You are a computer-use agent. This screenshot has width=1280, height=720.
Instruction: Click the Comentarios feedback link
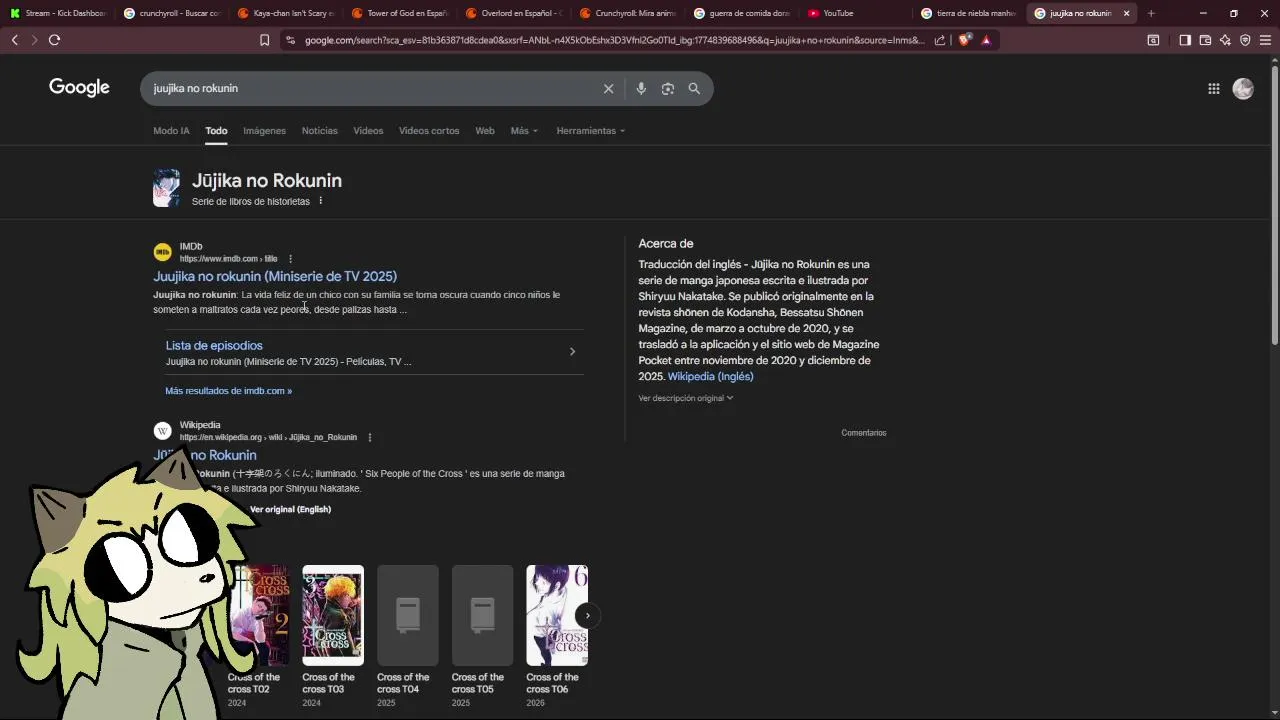[x=864, y=433]
